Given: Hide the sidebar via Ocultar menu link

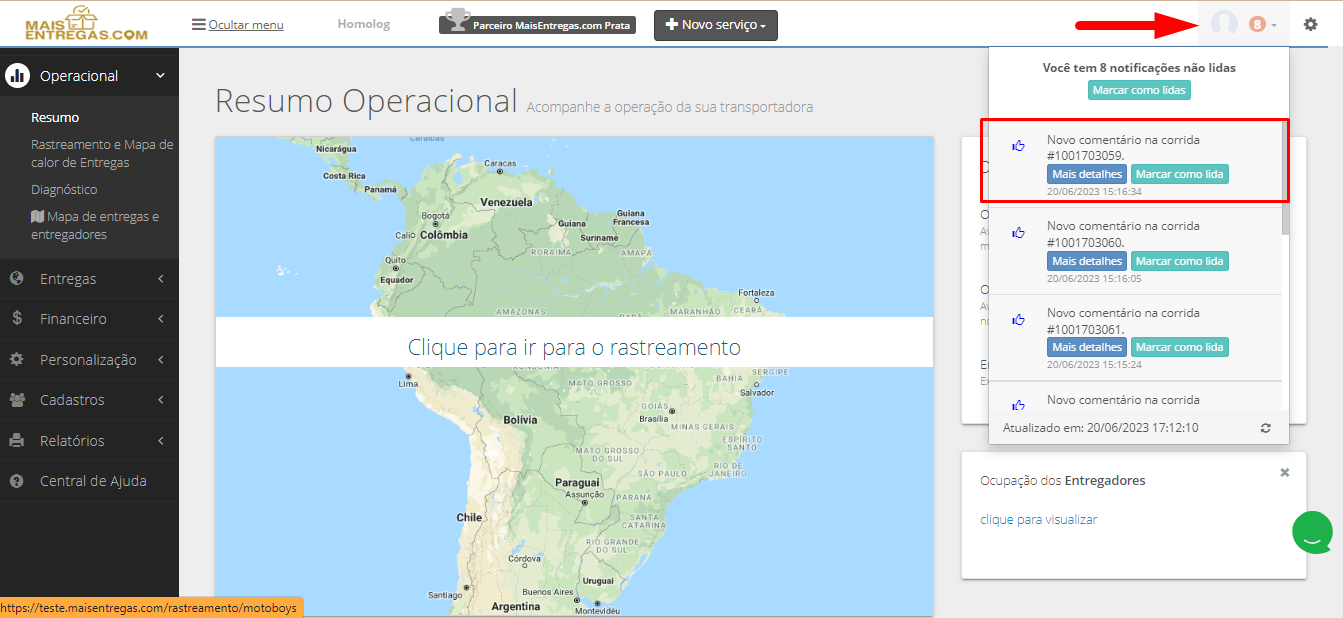Looking at the screenshot, I should pyautogui.click(x=246, y=25).
